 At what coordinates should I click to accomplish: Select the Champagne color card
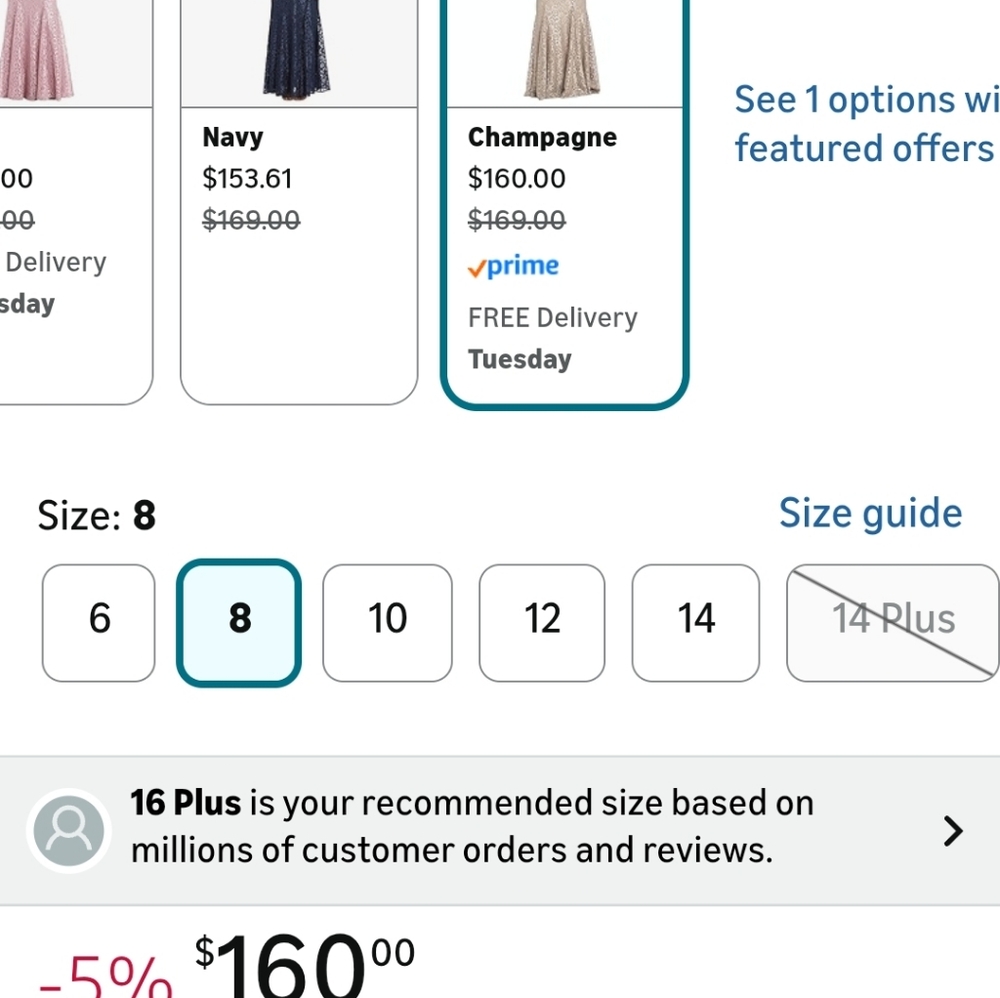point(564,202)
